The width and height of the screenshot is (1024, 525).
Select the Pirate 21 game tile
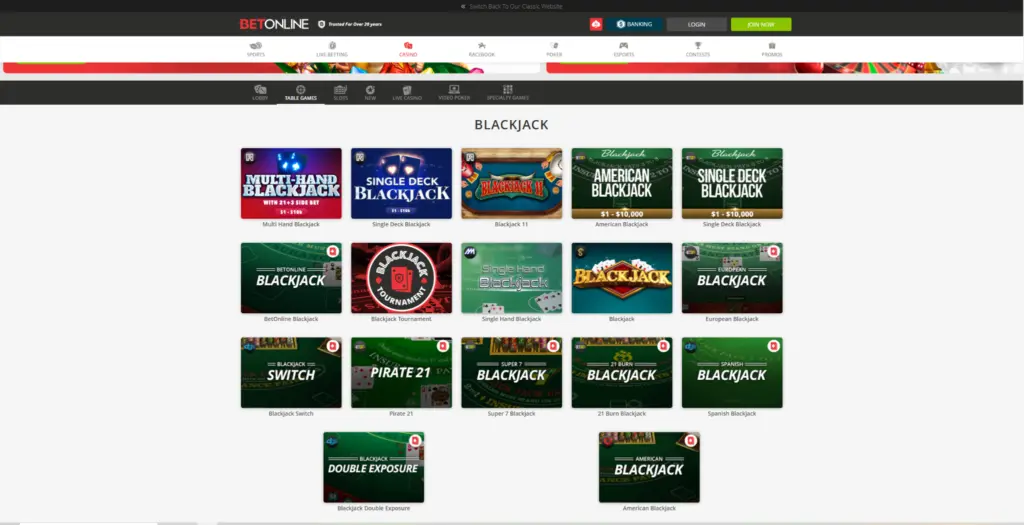[401, 372]
